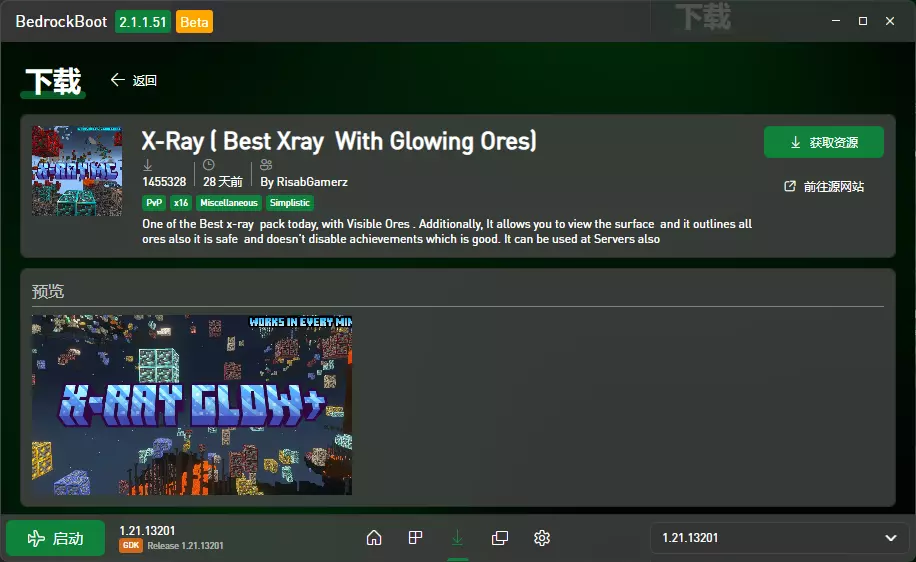Click the Beta badge in title bar

click(x=194, y=22)
